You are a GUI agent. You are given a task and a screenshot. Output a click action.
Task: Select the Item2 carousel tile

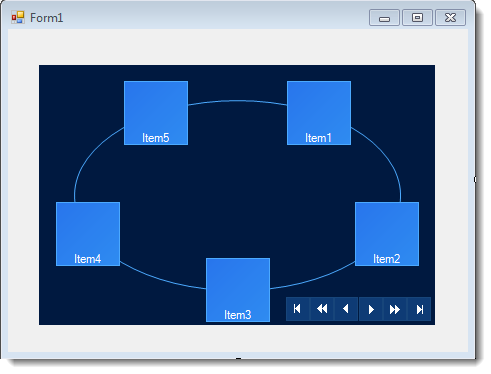[387, 234]
